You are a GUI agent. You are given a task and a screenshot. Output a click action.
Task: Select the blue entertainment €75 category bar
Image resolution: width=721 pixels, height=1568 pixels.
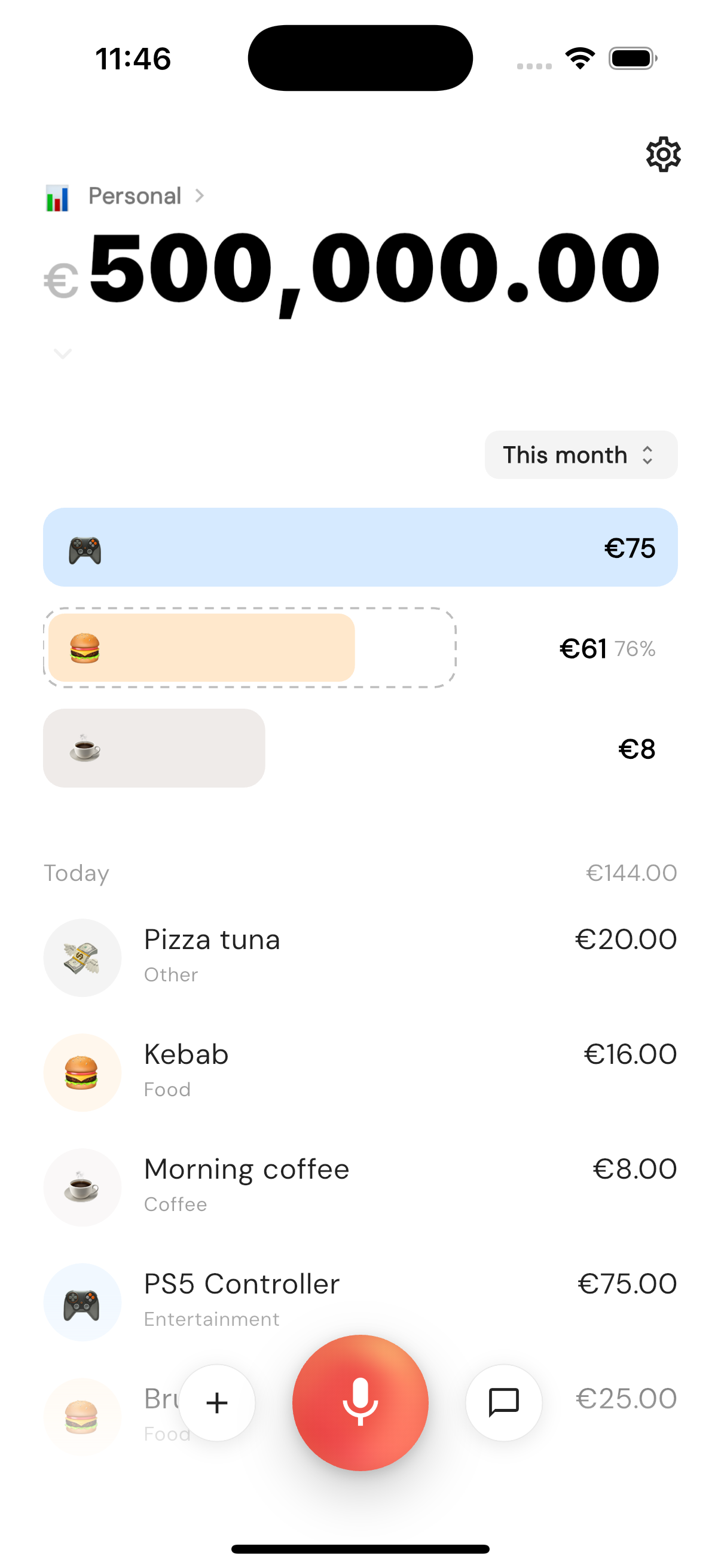pyautogui.click(x=360, y=547)
